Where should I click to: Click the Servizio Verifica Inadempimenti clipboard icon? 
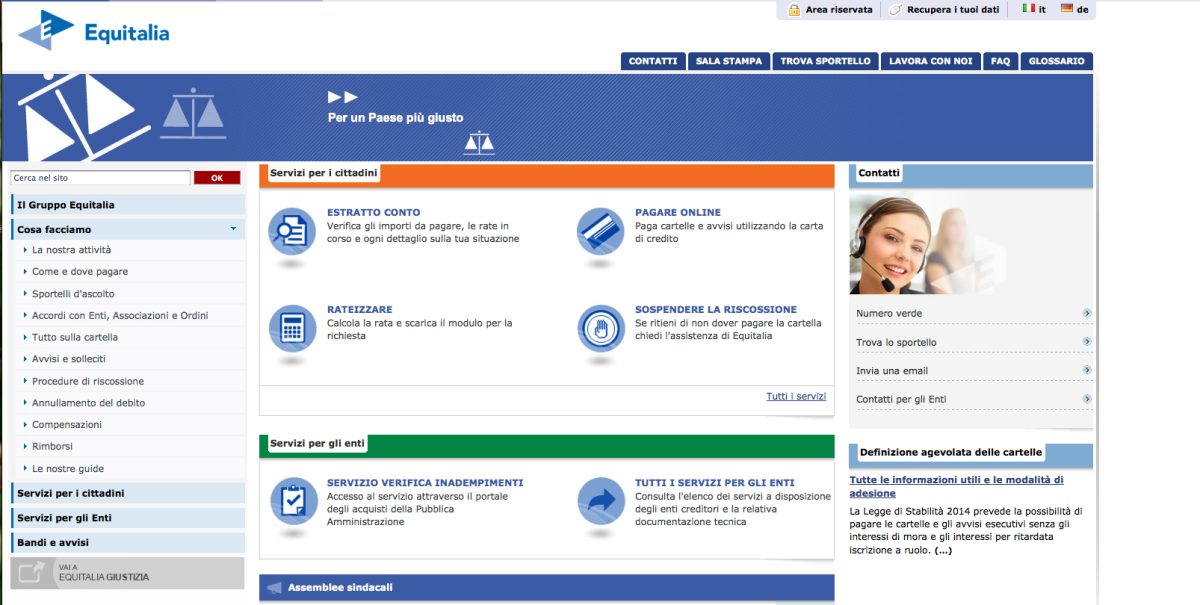[x=292, y=499]
